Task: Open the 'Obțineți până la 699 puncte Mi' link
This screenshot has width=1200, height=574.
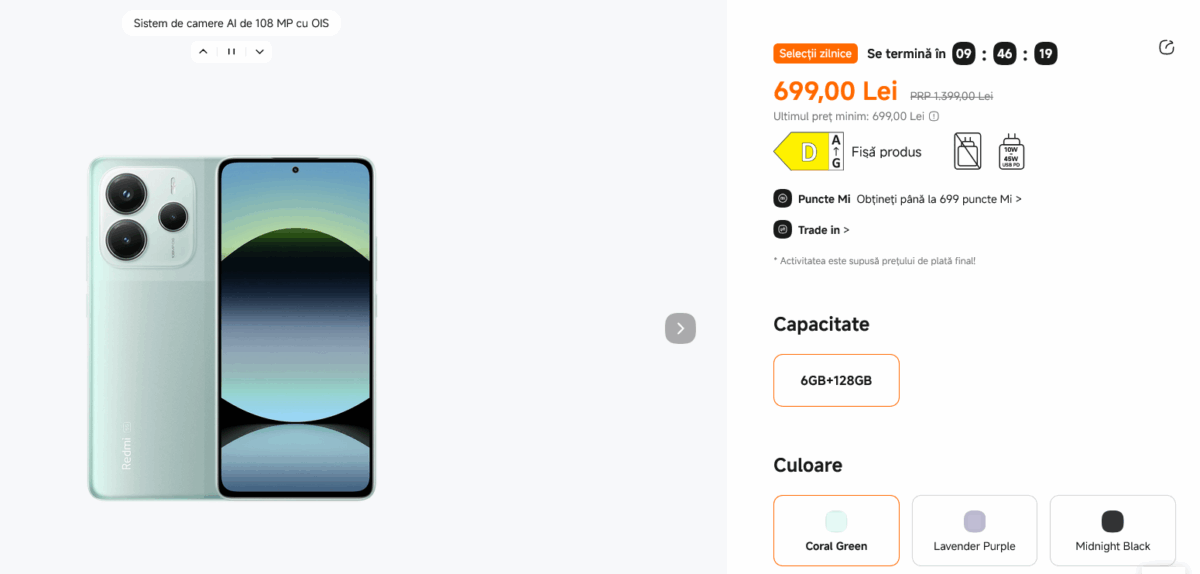Action: (x=939, y=199)
